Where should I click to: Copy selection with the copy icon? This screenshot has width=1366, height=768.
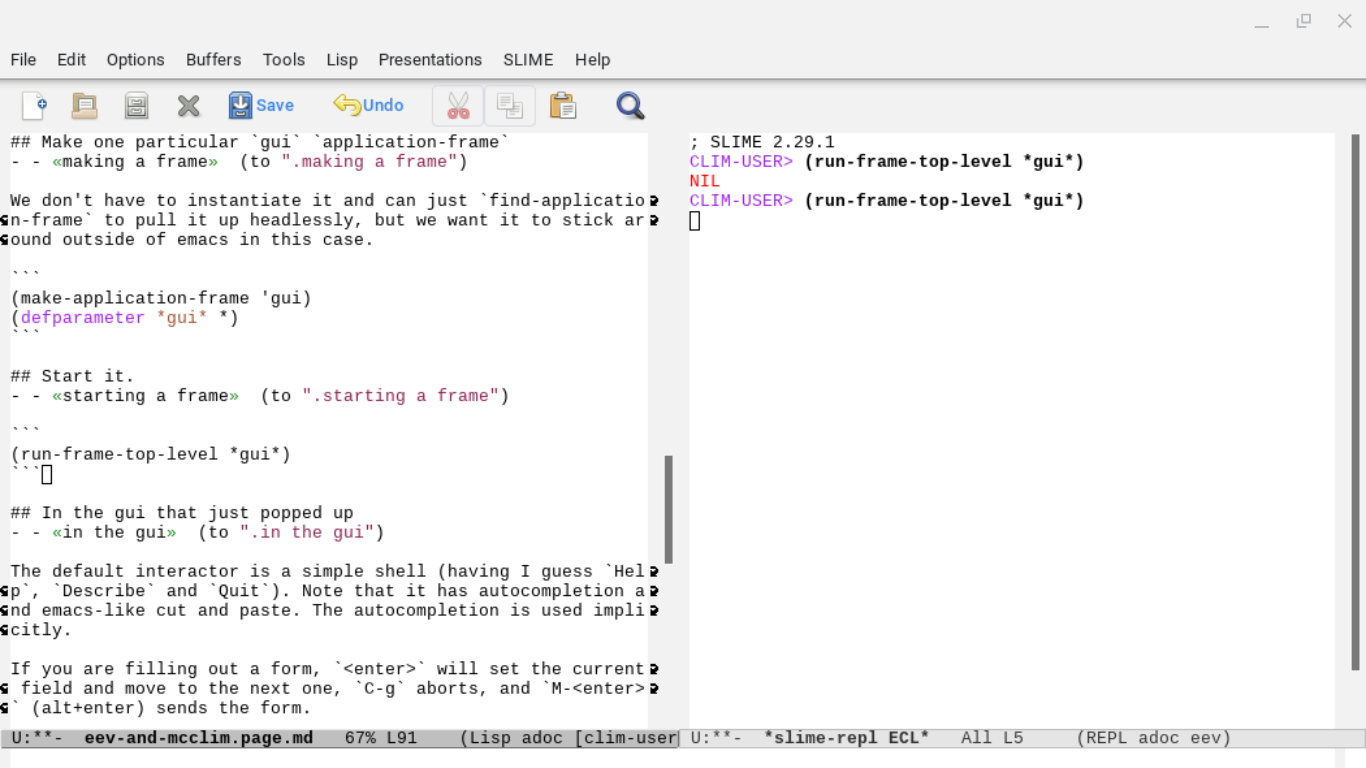510,105
